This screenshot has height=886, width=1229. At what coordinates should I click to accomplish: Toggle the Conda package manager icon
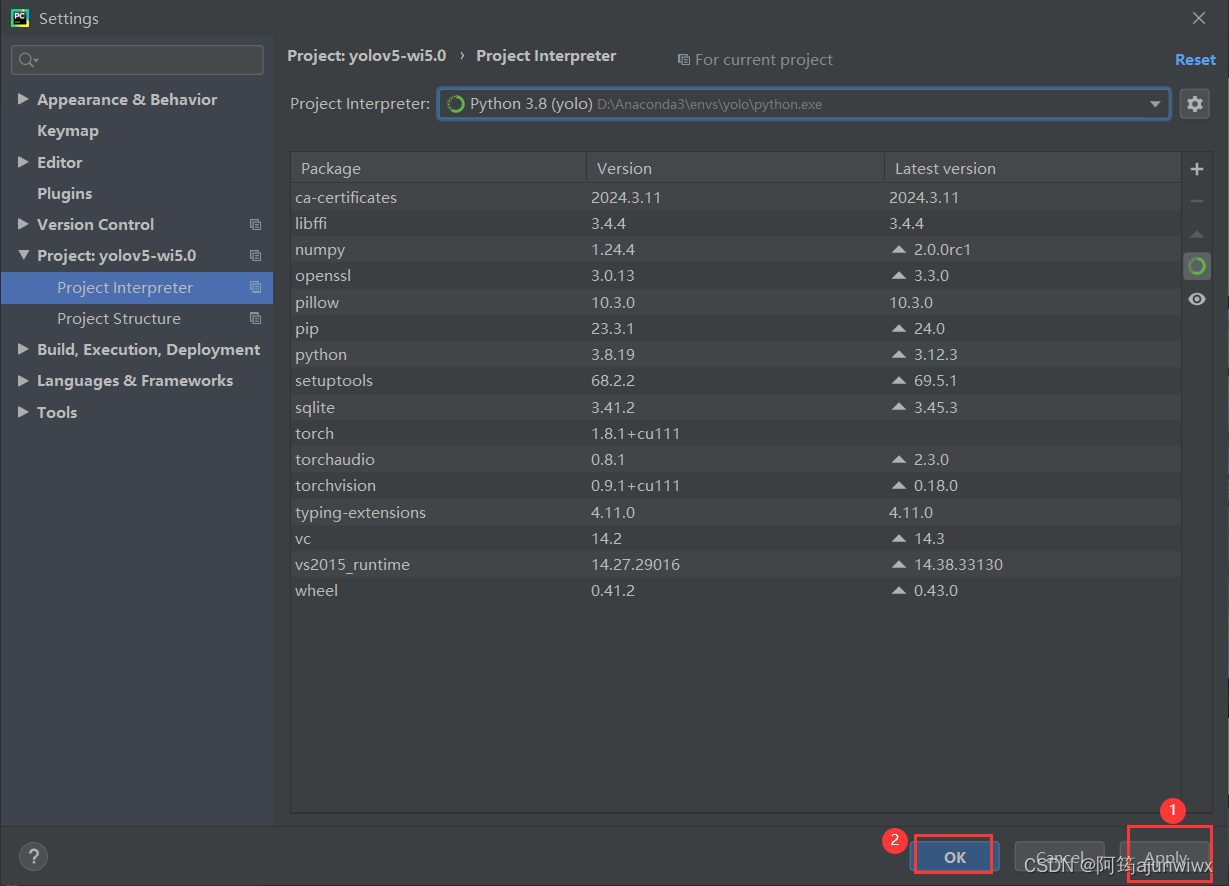[x=1197, y=266]
